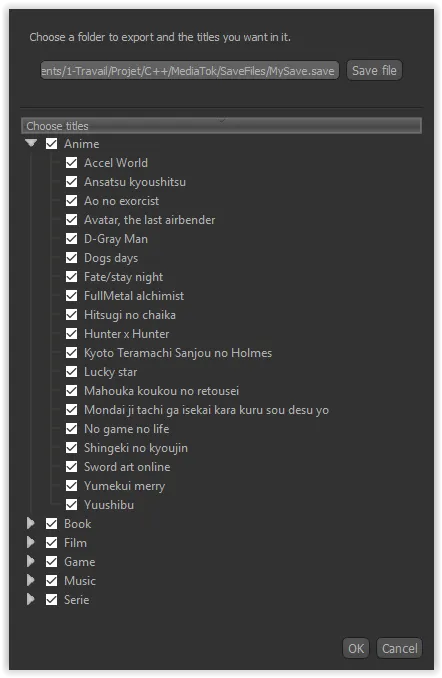Uncheck D-Gray Man checkbox
The width and height of the screenshot is (442, 678).
[71, 239]
